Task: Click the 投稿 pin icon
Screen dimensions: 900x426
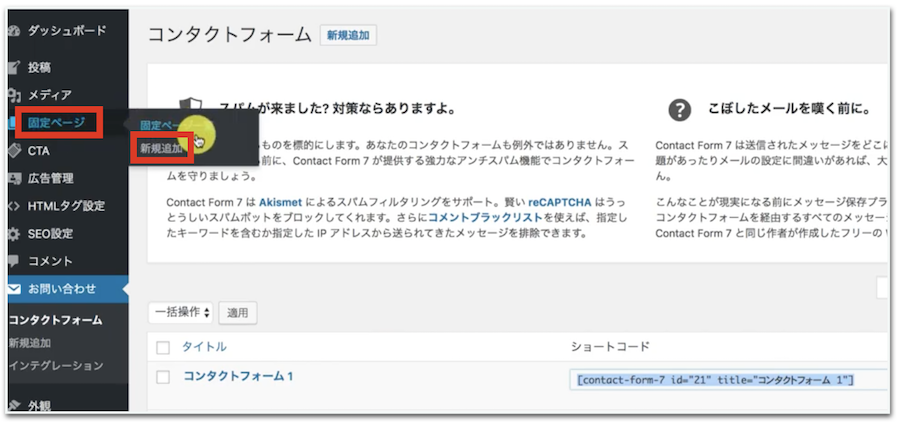Action: [x=14, y=68]
